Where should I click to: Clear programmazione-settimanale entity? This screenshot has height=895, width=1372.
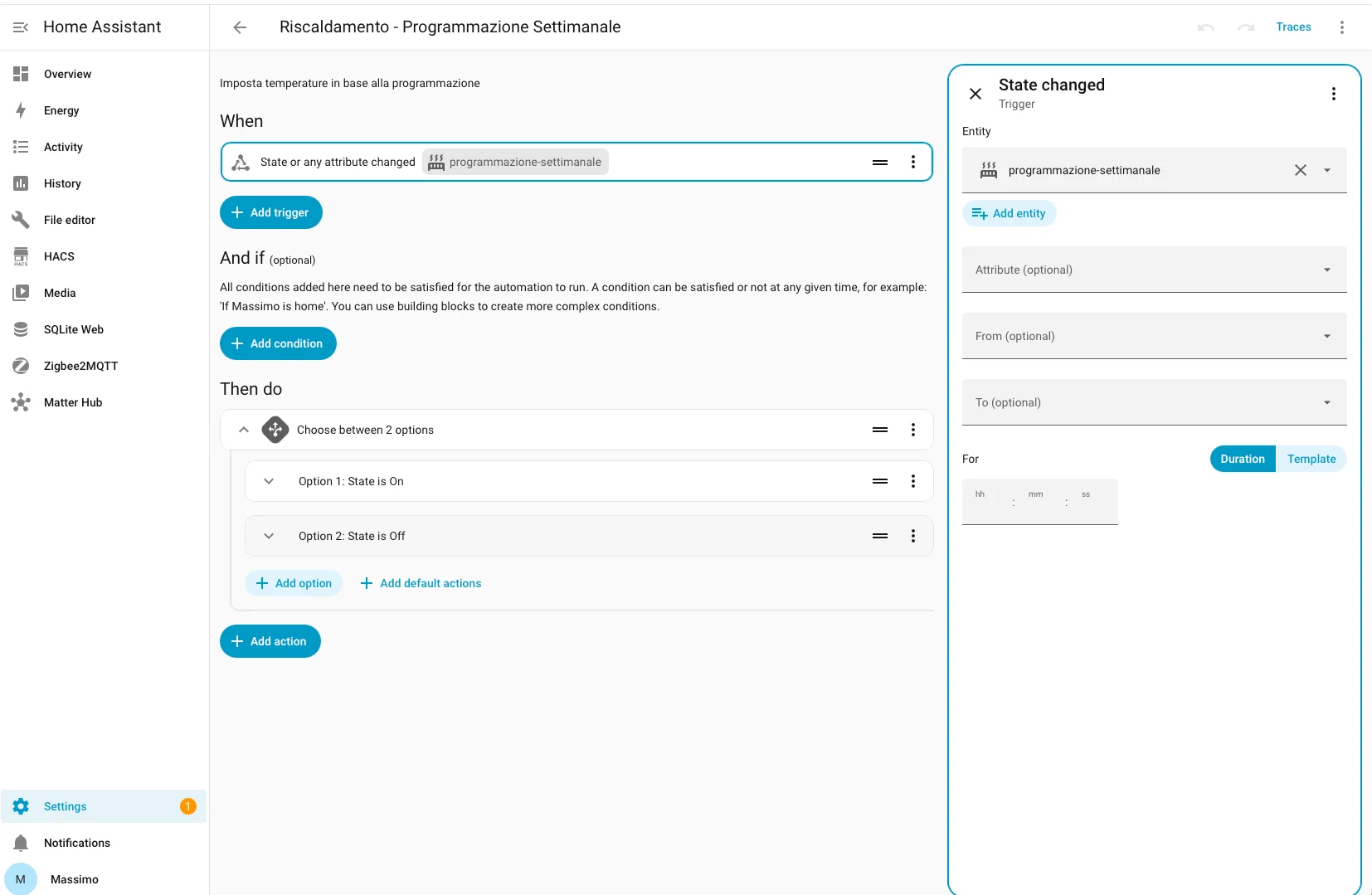(1301, 170)
